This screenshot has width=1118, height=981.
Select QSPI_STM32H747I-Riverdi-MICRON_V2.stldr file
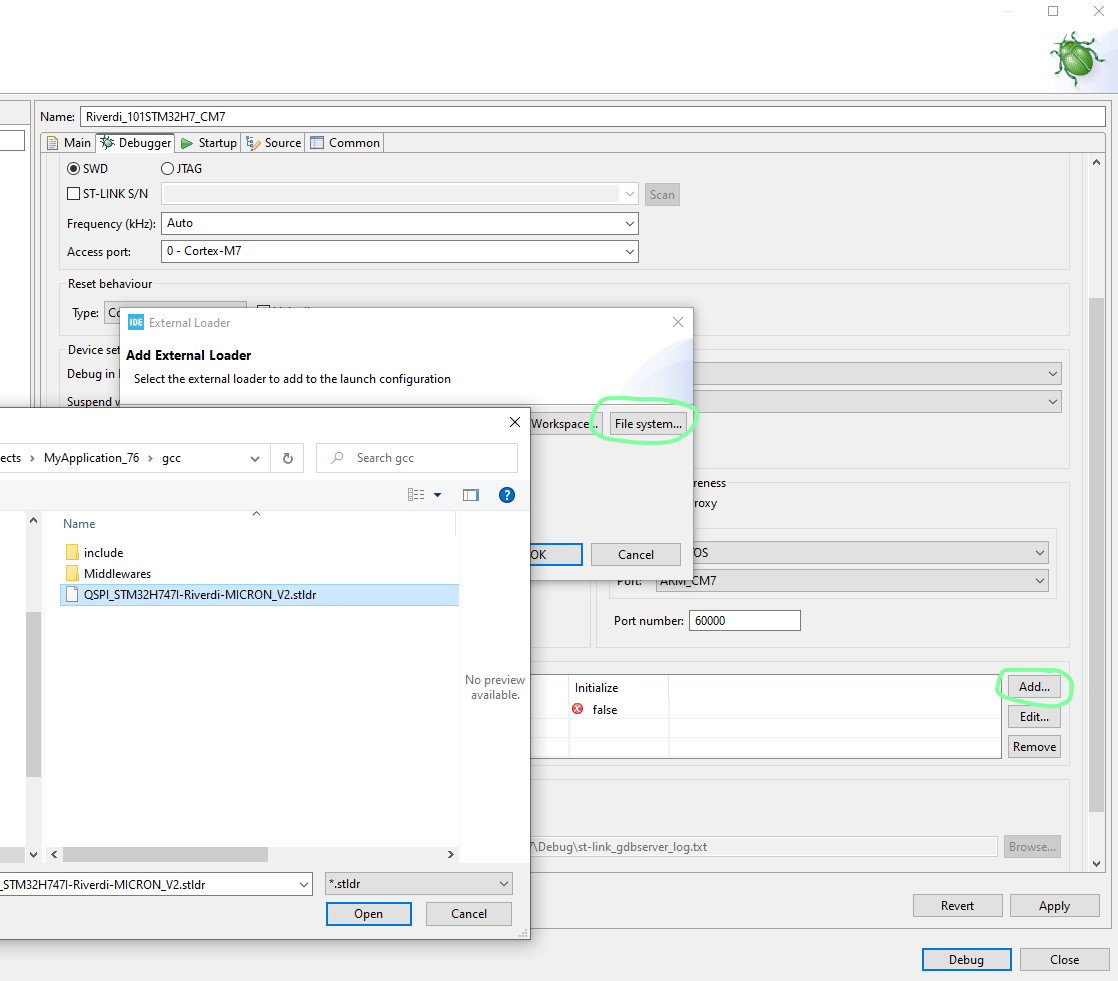(x=260, y=595)
